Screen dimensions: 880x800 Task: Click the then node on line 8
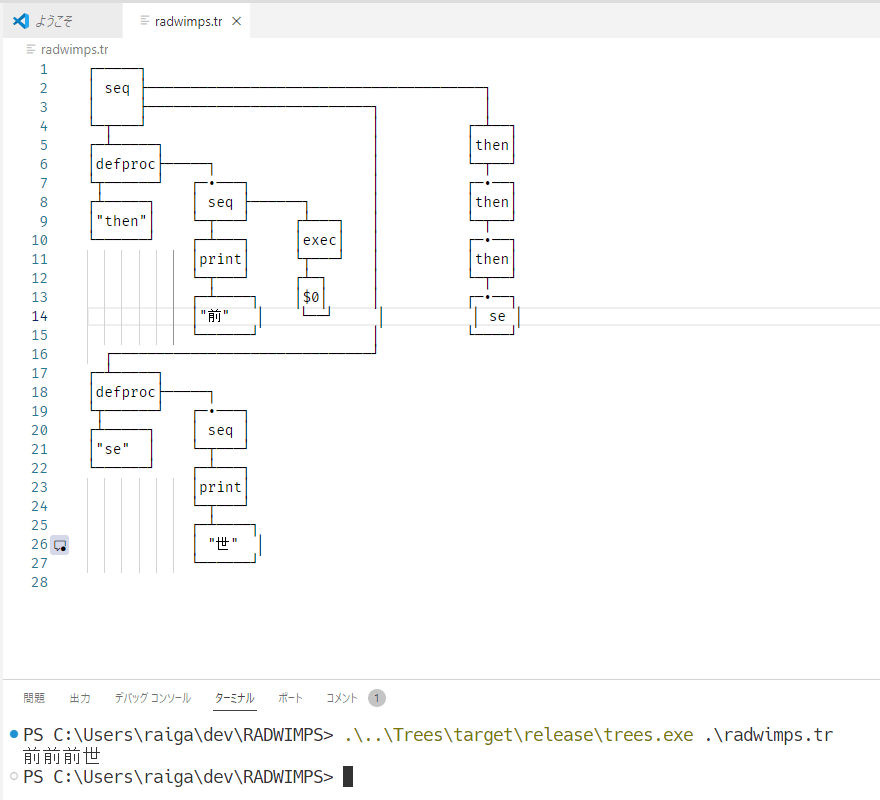(x=492, y=202)
